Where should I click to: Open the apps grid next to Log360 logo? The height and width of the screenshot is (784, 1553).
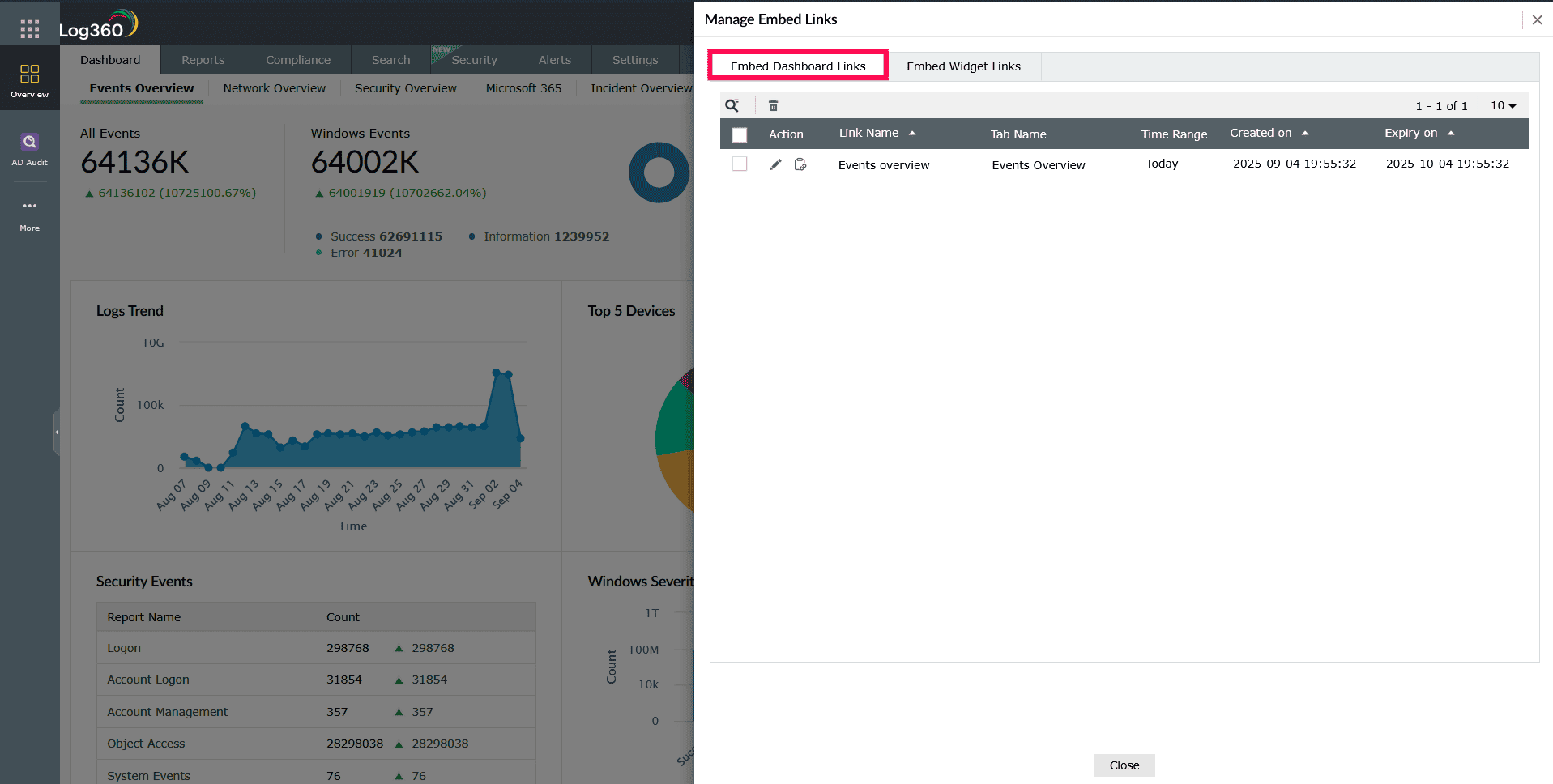(x=29, y=28)
